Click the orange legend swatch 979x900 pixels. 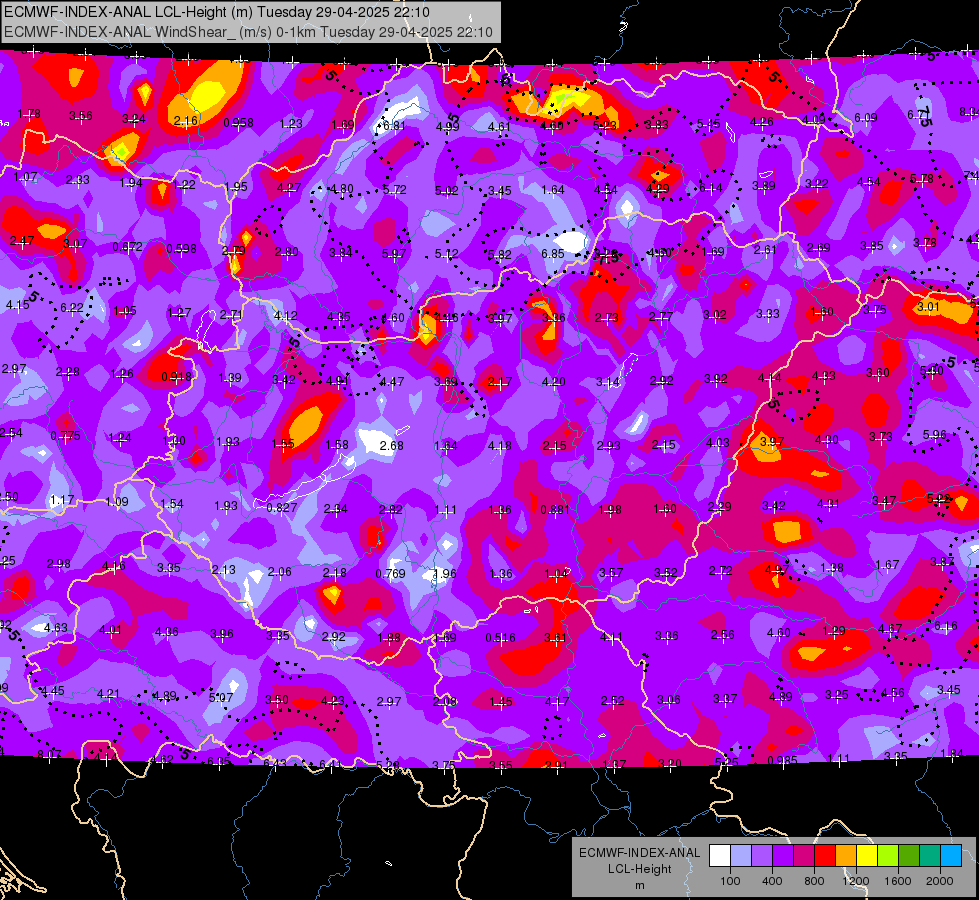point(846,855)
